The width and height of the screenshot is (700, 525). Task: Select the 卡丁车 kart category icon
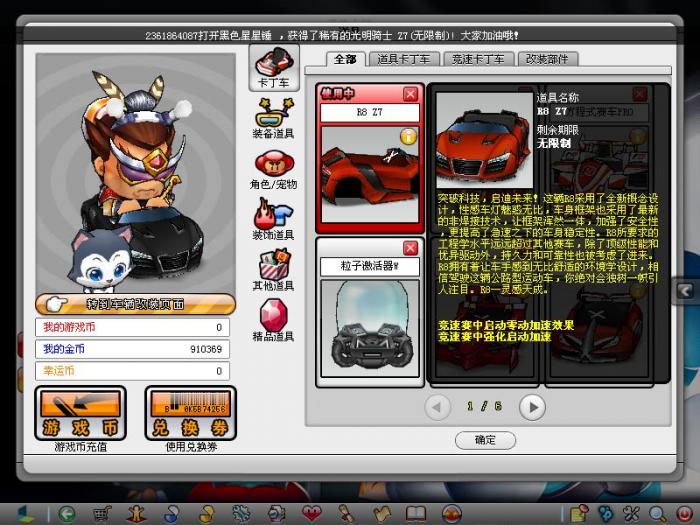click(x=274, y=68)
